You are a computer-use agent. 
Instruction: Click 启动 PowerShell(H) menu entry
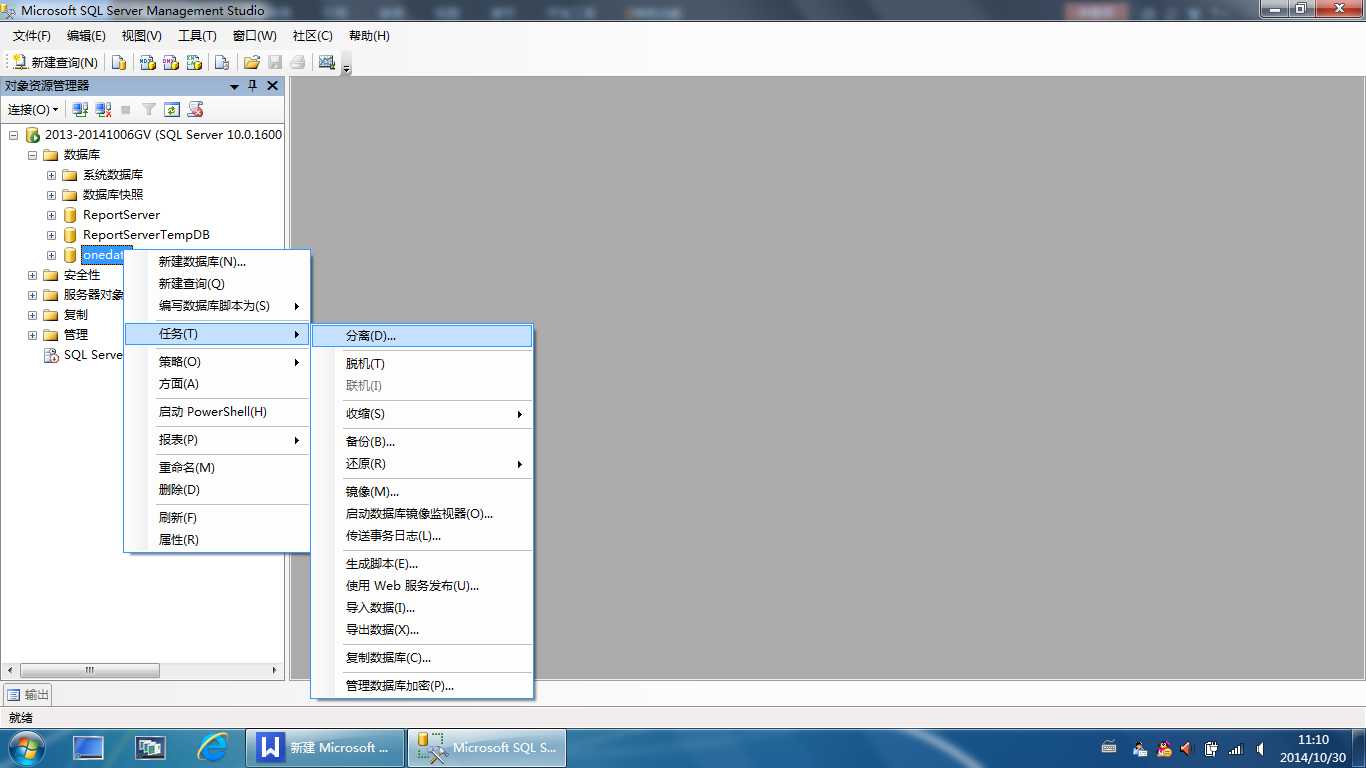point(216,412)
